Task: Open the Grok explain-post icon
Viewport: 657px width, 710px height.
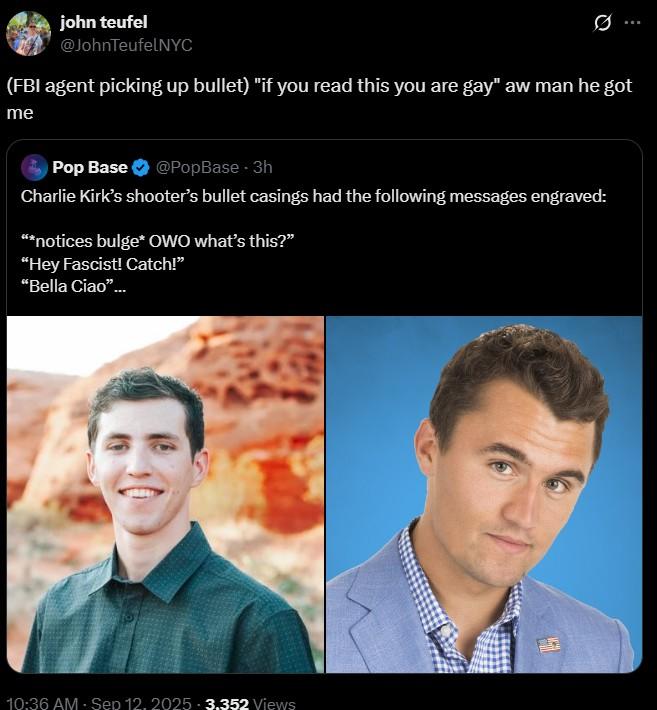Action: (601, 23)
